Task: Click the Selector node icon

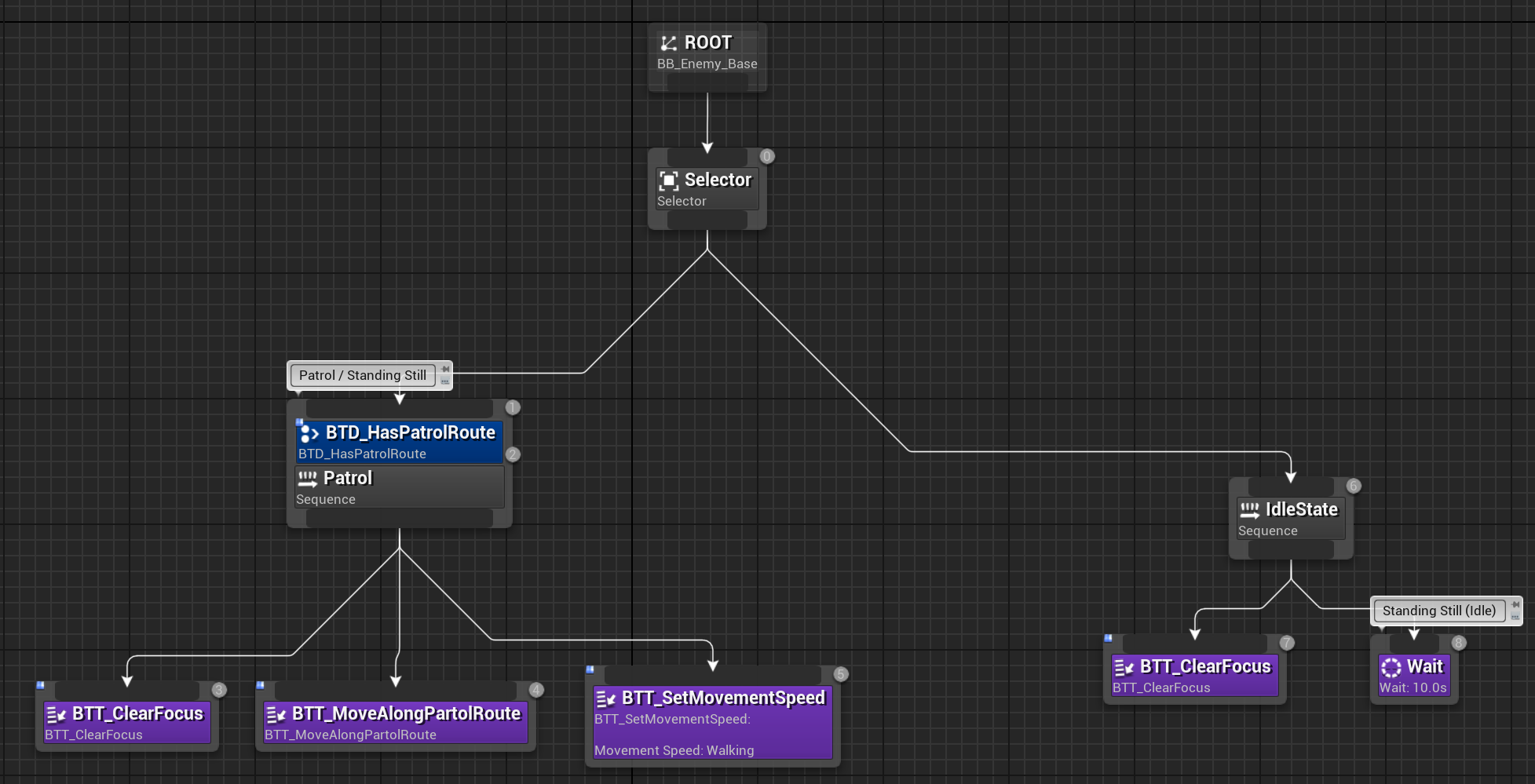Action: click(x=668, y=181)
